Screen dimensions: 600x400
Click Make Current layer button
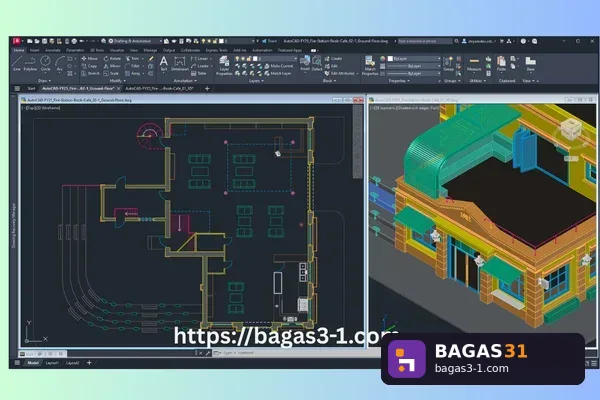[279, 66]
